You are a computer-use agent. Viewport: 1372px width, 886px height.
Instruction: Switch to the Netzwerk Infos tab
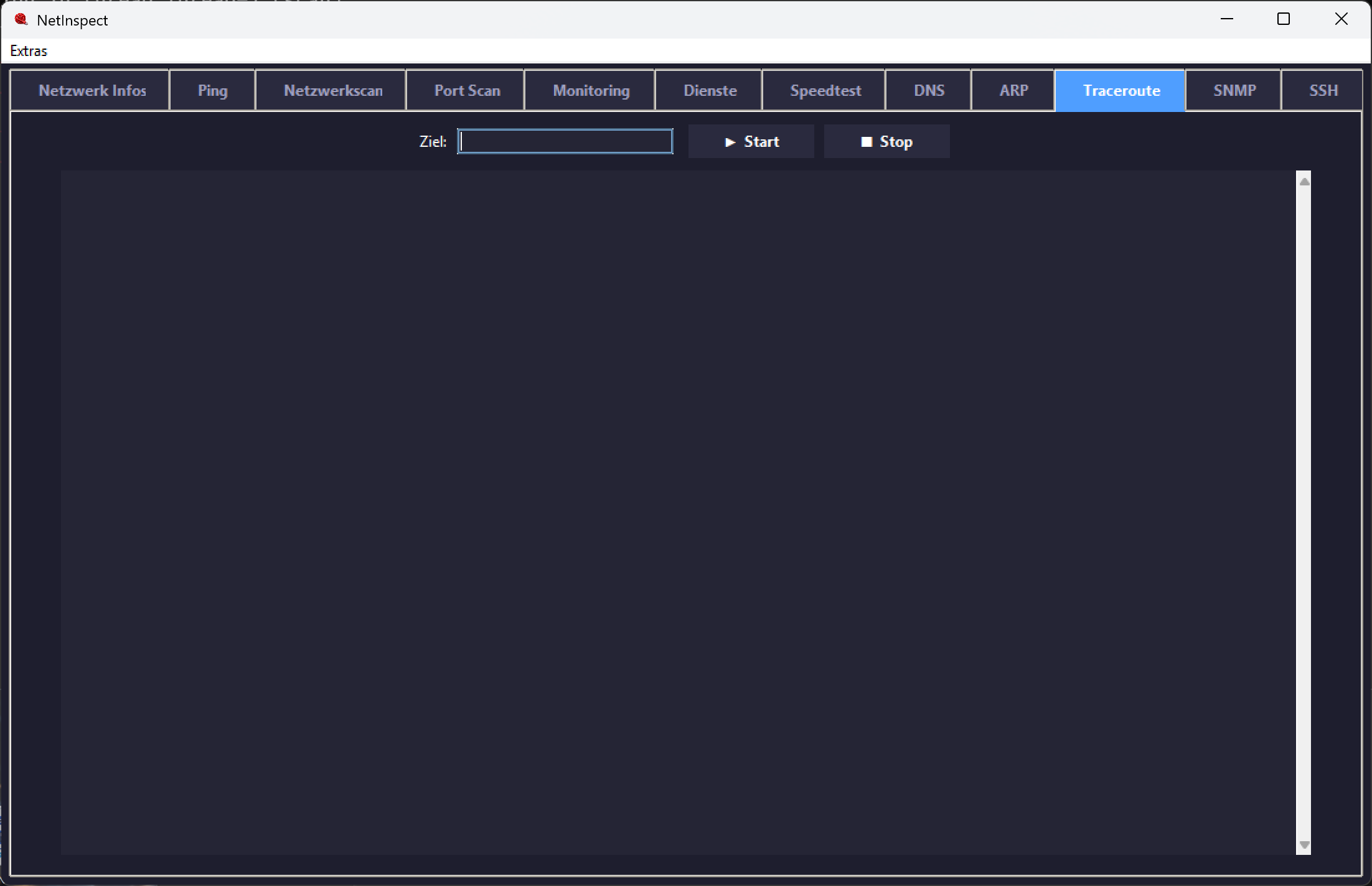point(90,91)
